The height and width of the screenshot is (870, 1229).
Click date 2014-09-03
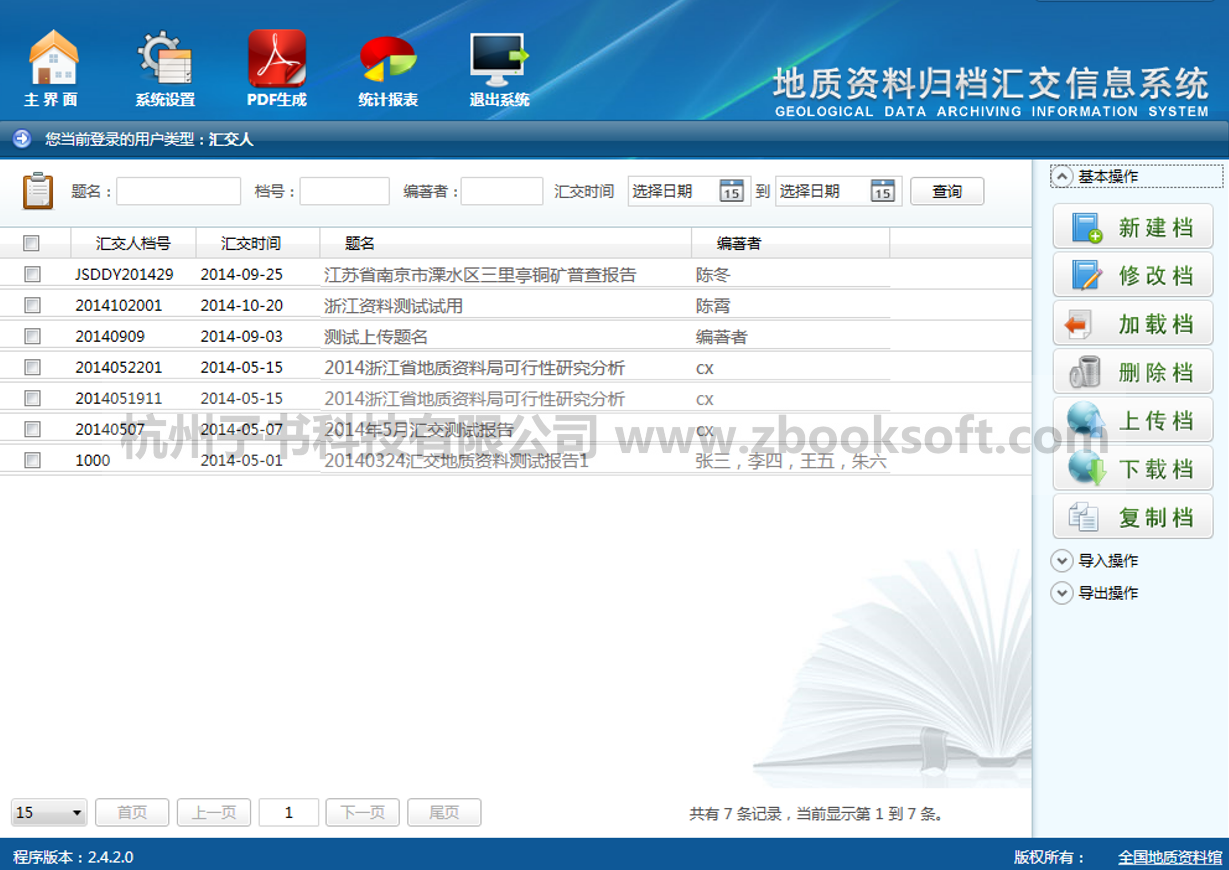(241, 336)
